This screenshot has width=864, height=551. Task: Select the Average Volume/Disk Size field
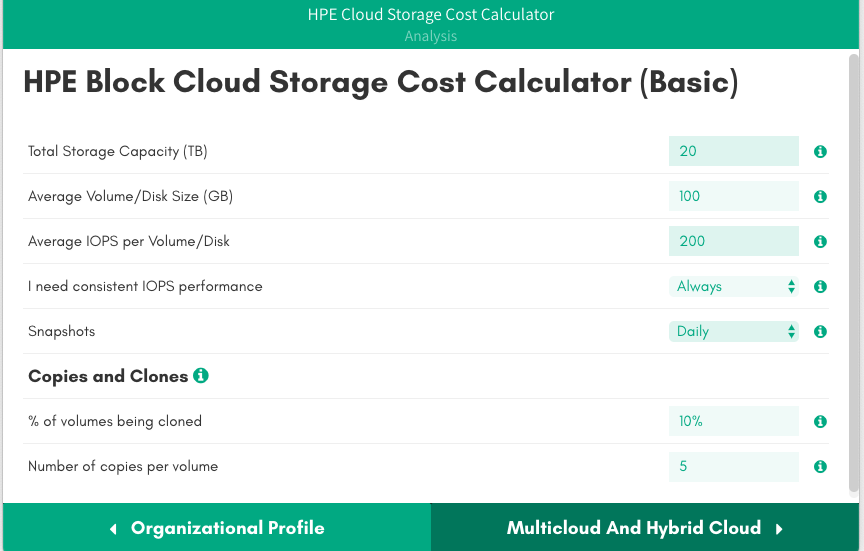click(734, 197)
